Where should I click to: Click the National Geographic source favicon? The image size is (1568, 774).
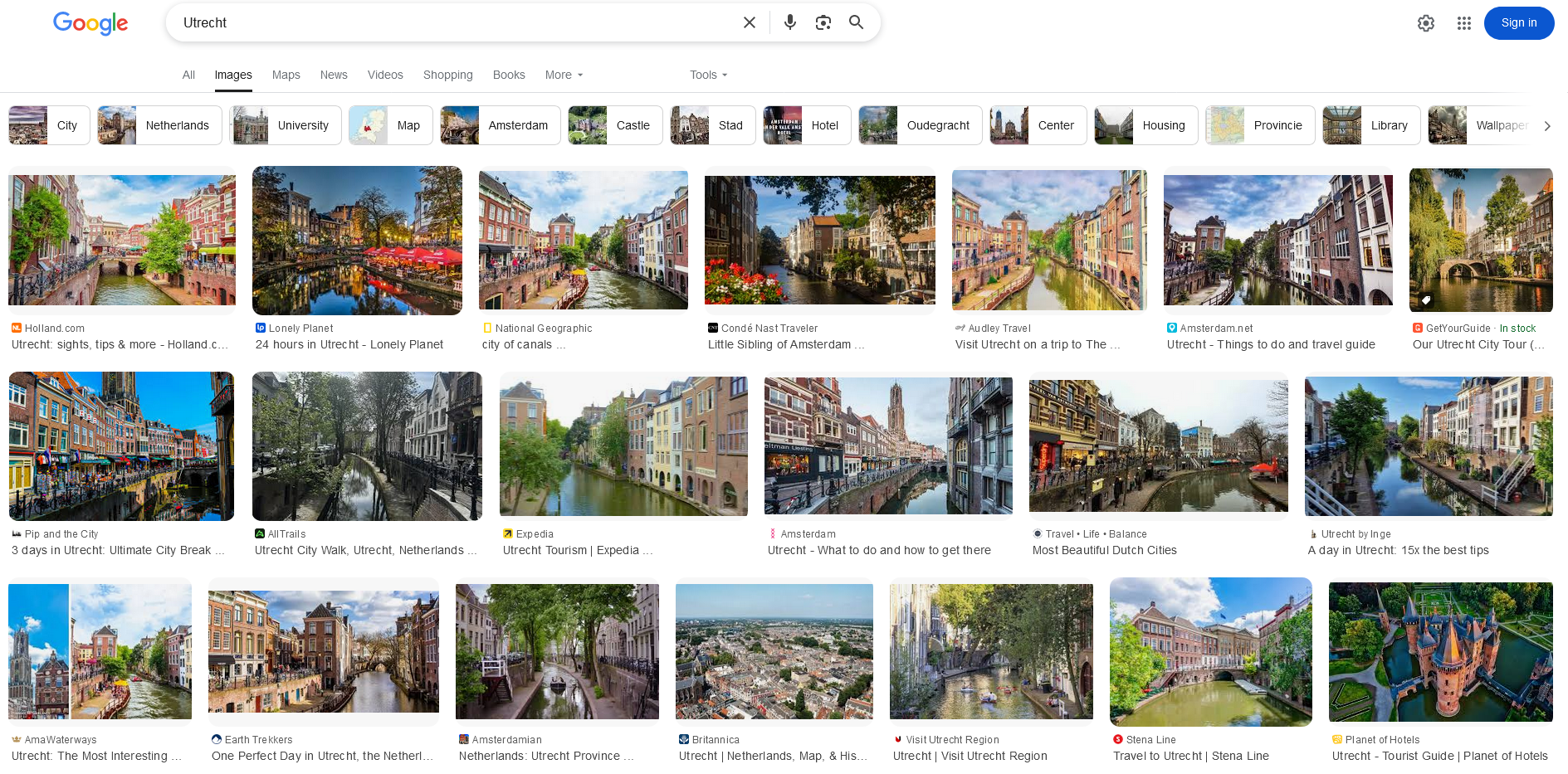(486, 329)
